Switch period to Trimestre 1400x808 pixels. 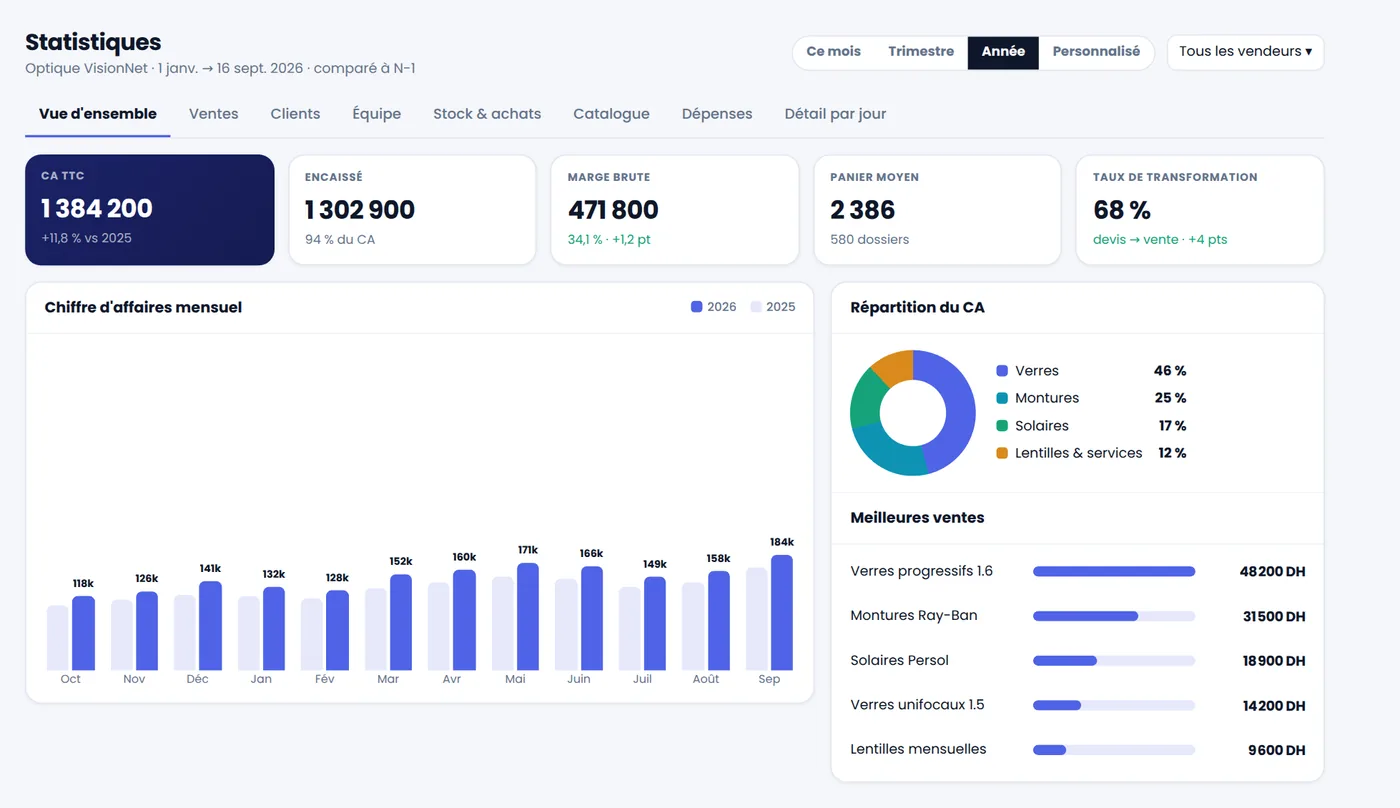921,52
